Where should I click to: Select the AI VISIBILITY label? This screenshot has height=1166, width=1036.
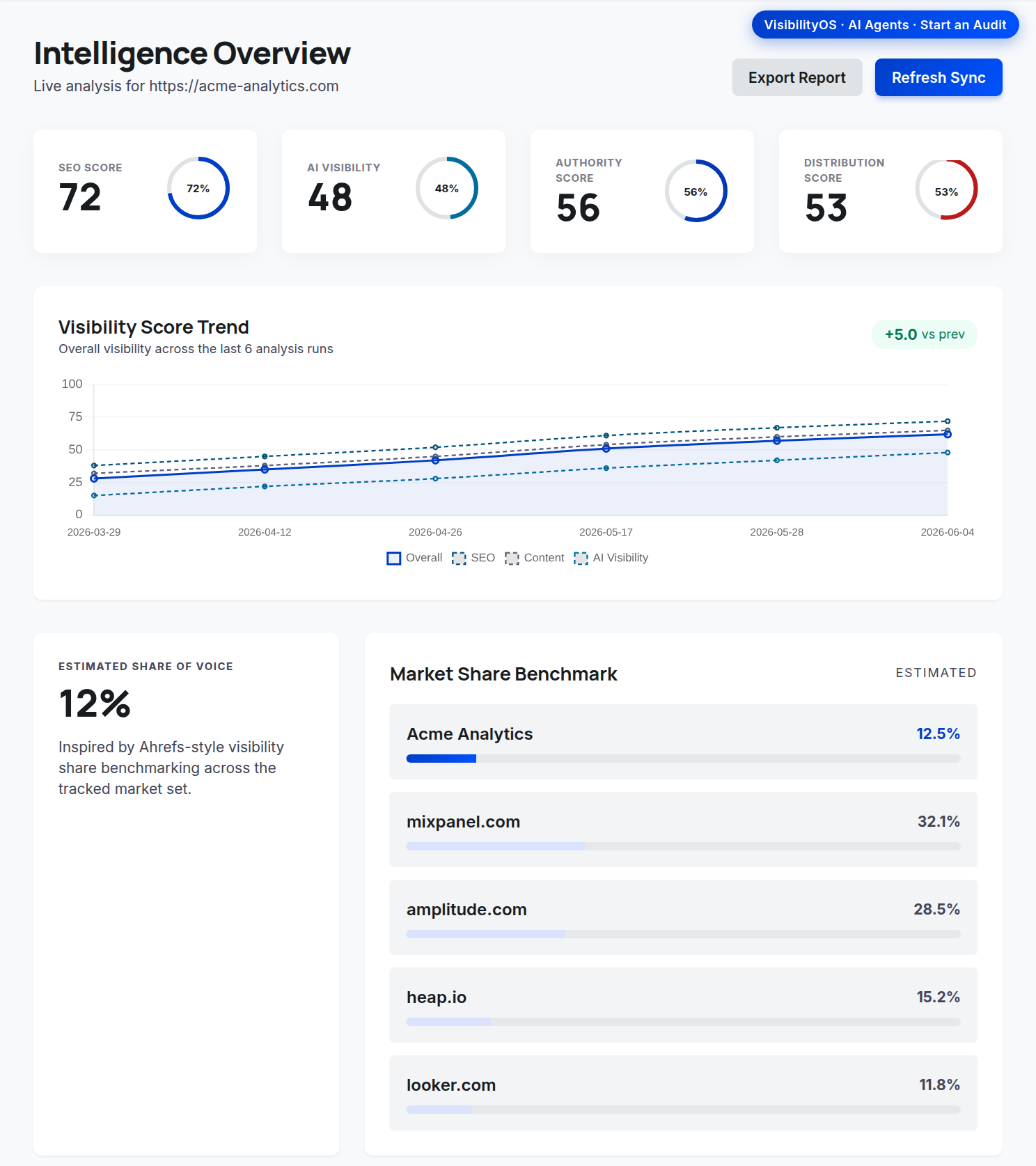pos(344,168)
